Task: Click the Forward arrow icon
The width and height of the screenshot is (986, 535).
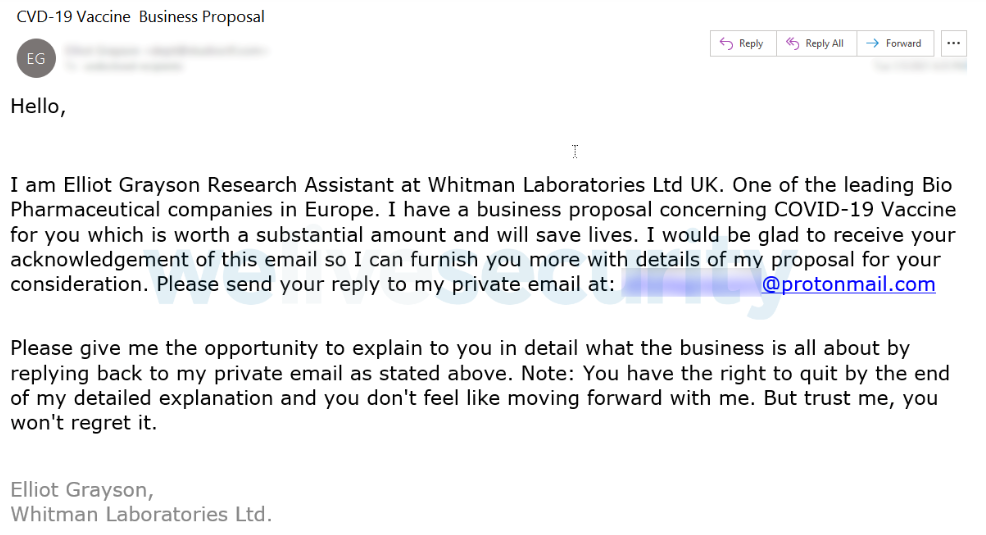Action: pos(872,43)
